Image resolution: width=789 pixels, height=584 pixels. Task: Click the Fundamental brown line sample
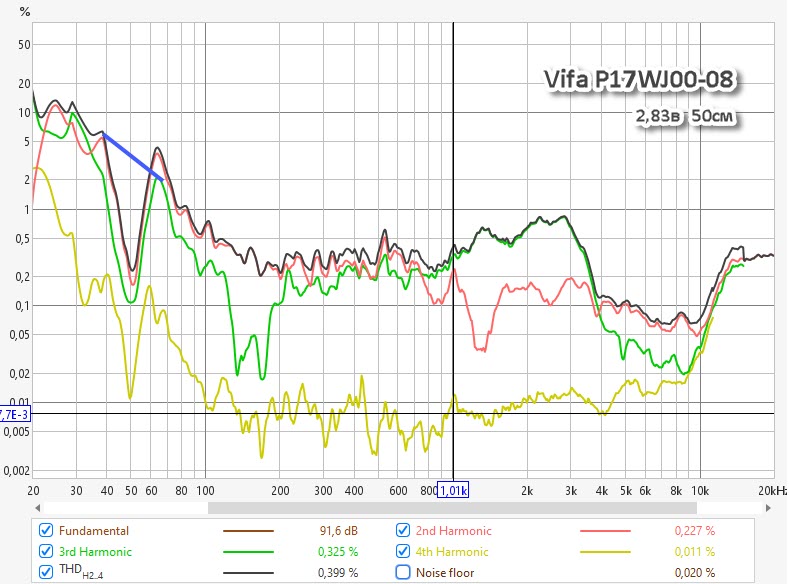(x=248, y=531)
